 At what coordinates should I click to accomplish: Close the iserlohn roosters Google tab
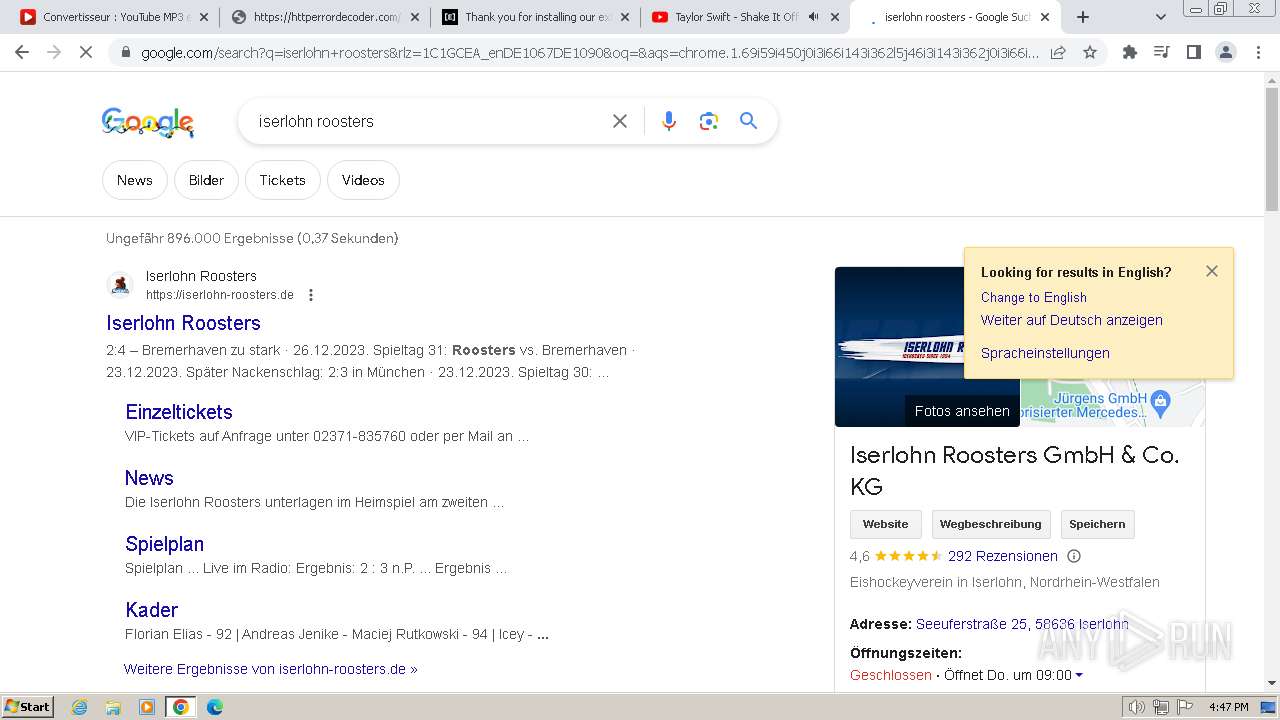click(1045, 17)
